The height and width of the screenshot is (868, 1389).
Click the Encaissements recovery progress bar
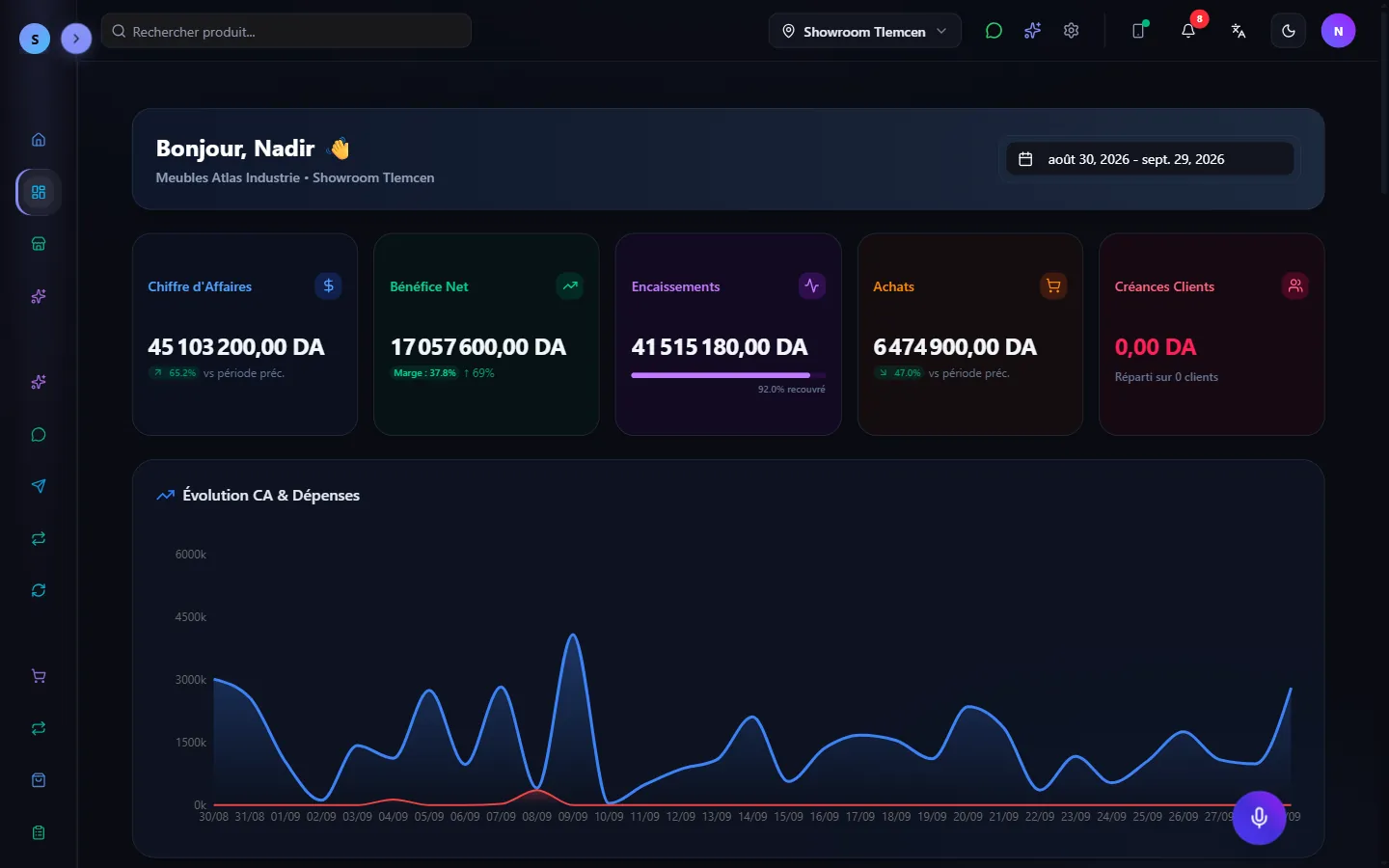click(728, 375)
